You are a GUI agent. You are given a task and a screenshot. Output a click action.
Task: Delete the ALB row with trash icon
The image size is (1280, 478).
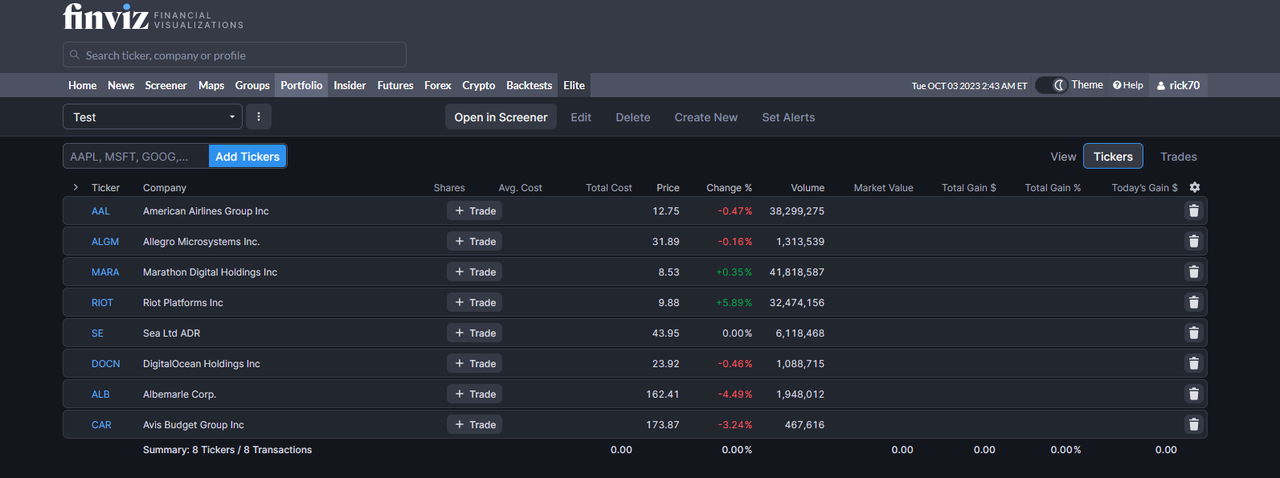point(1193,394)
